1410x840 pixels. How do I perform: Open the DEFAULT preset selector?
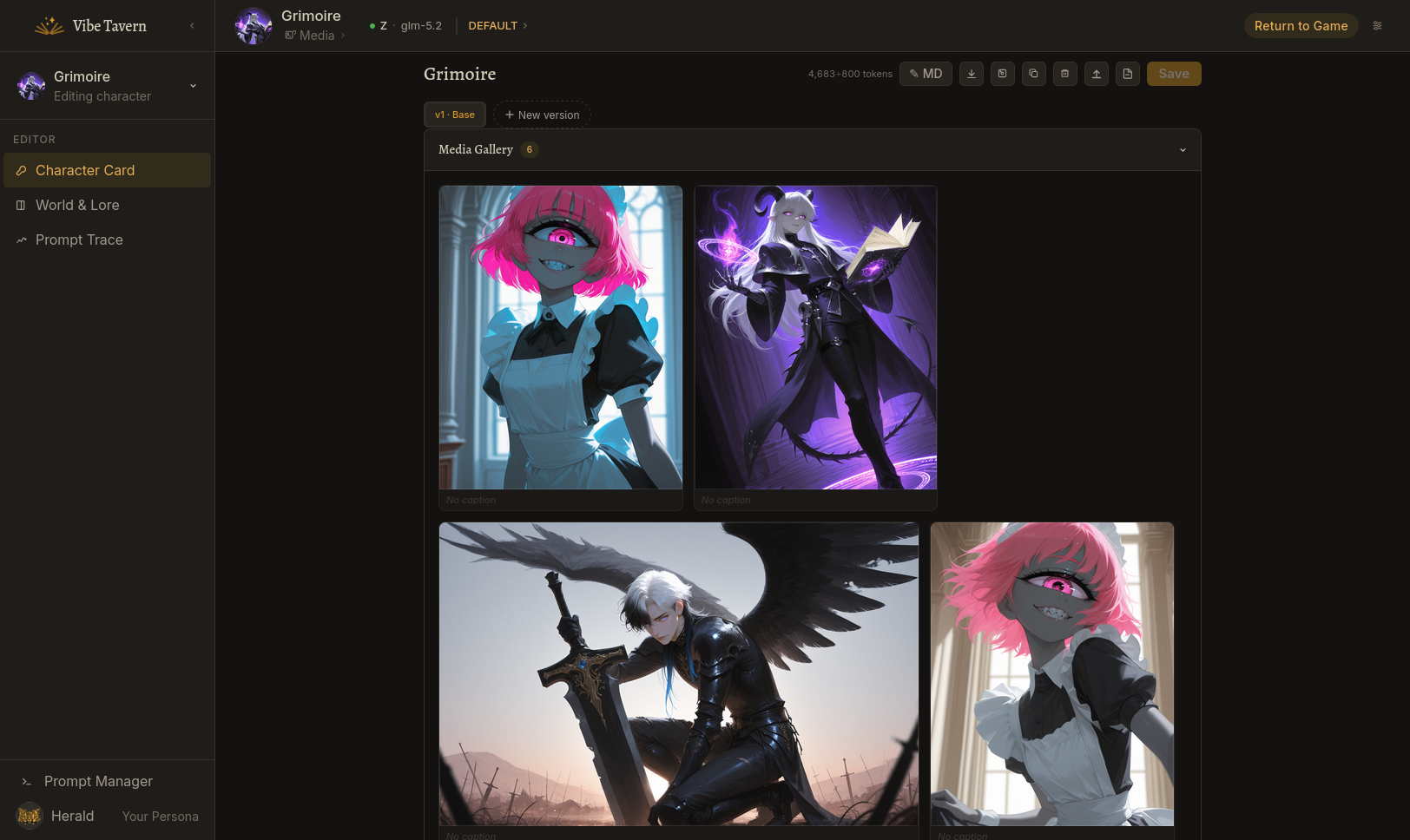[497, 26]
